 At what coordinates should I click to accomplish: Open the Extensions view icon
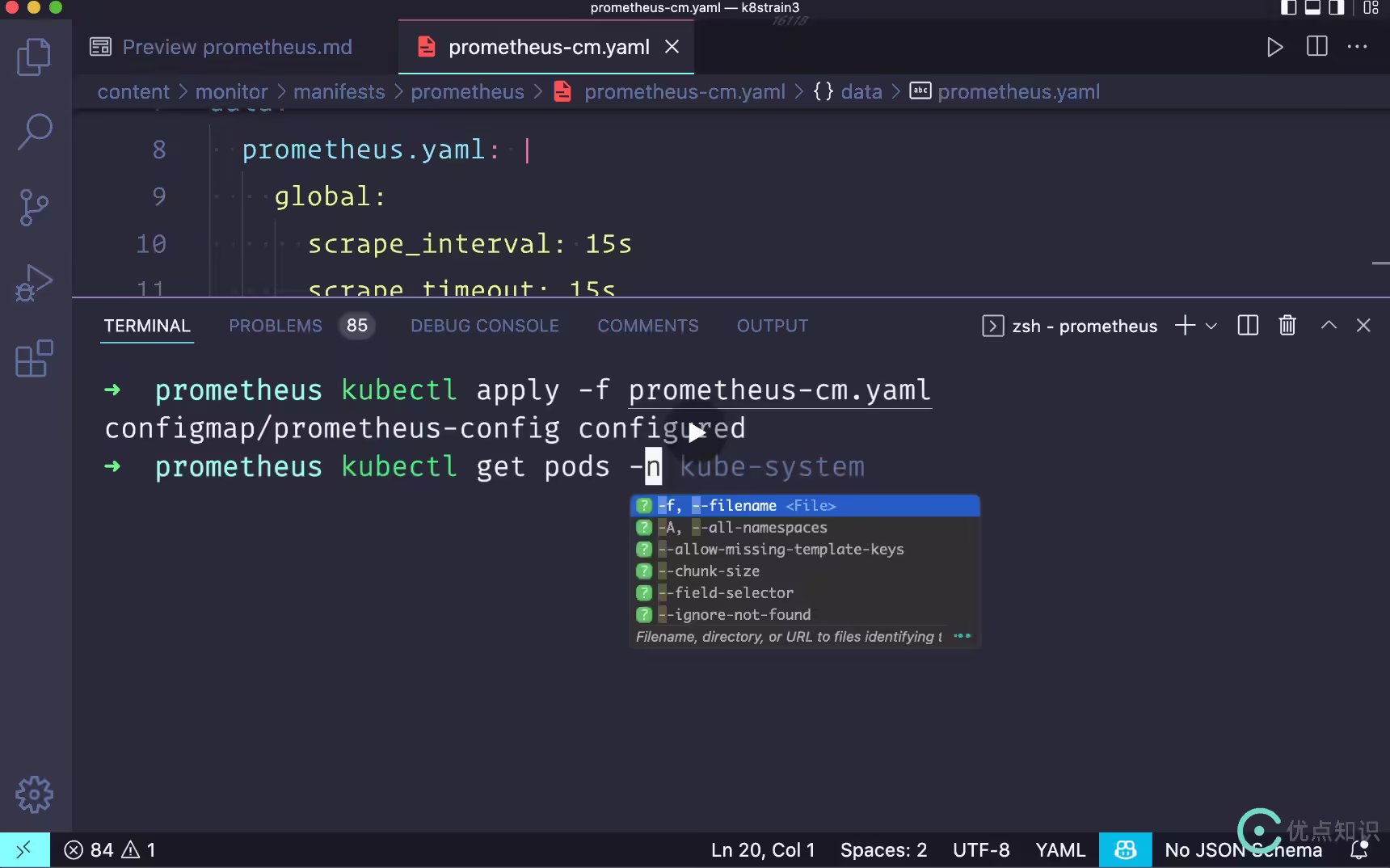34,358
